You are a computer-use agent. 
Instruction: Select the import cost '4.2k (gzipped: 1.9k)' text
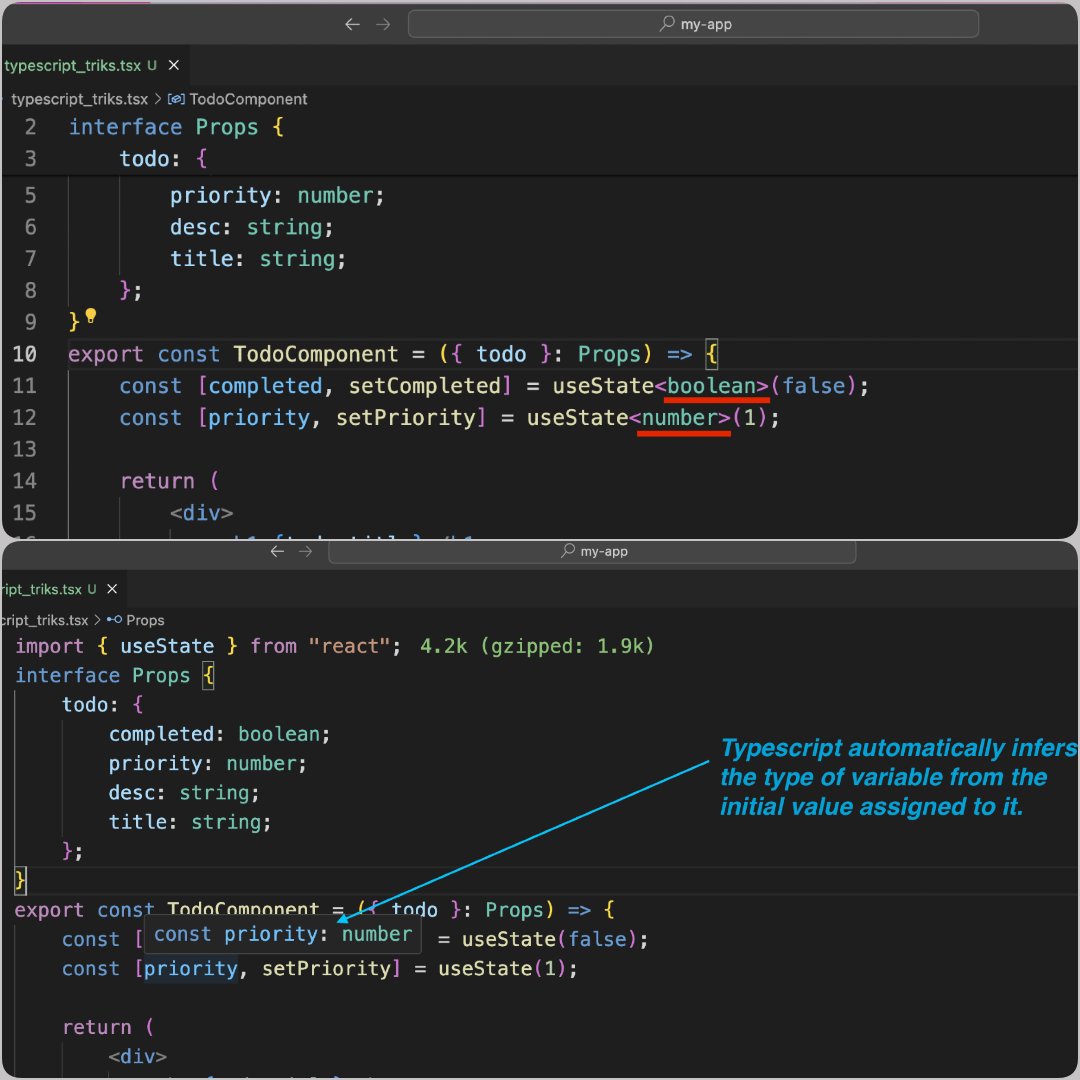(537, 646)
